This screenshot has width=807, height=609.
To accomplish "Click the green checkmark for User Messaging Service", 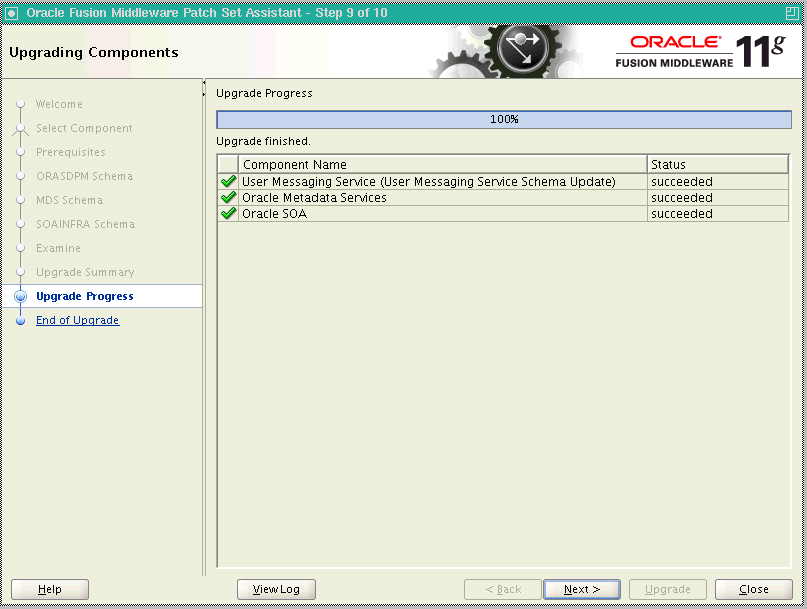I will tap(228, 181).
